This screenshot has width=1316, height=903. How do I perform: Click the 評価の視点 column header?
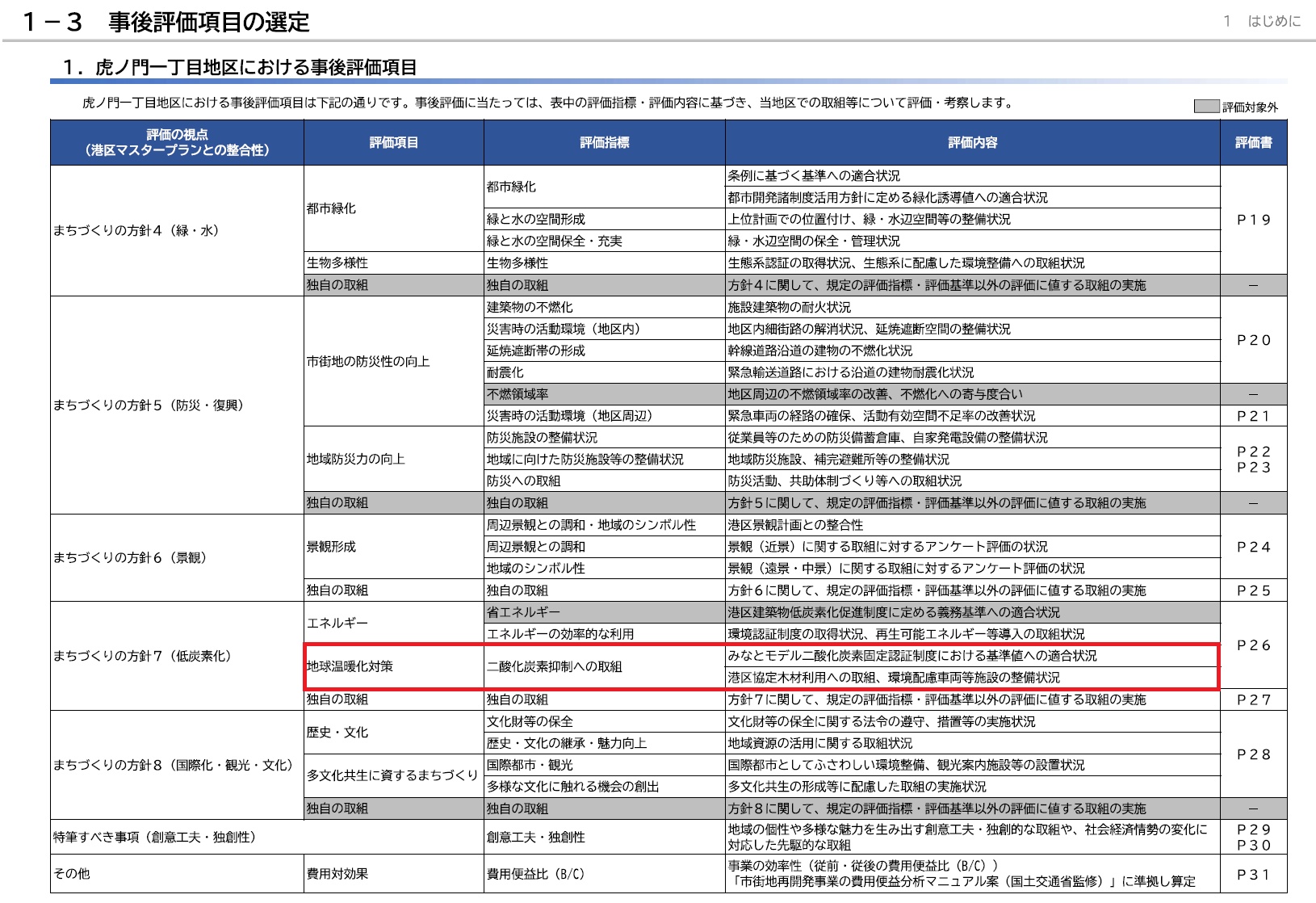178,143
